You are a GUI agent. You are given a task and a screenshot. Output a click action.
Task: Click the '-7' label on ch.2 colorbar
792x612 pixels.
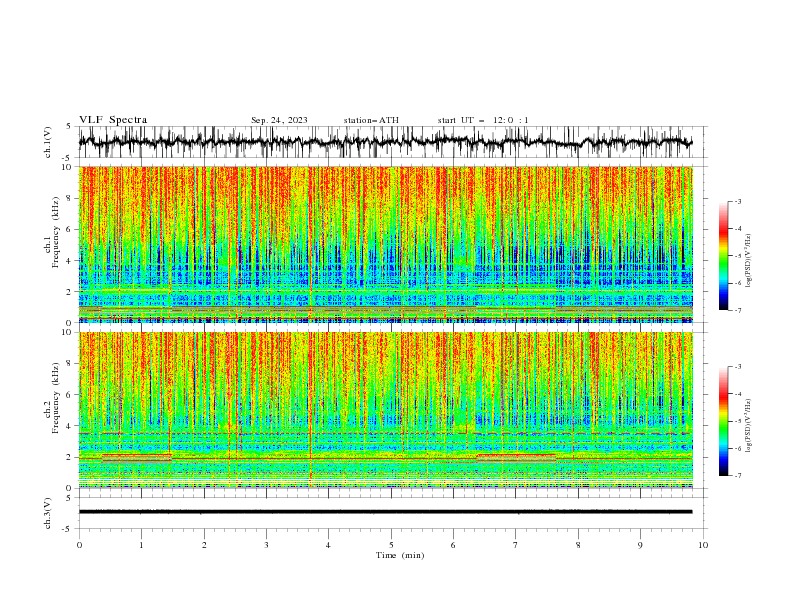tap(737, 476)
